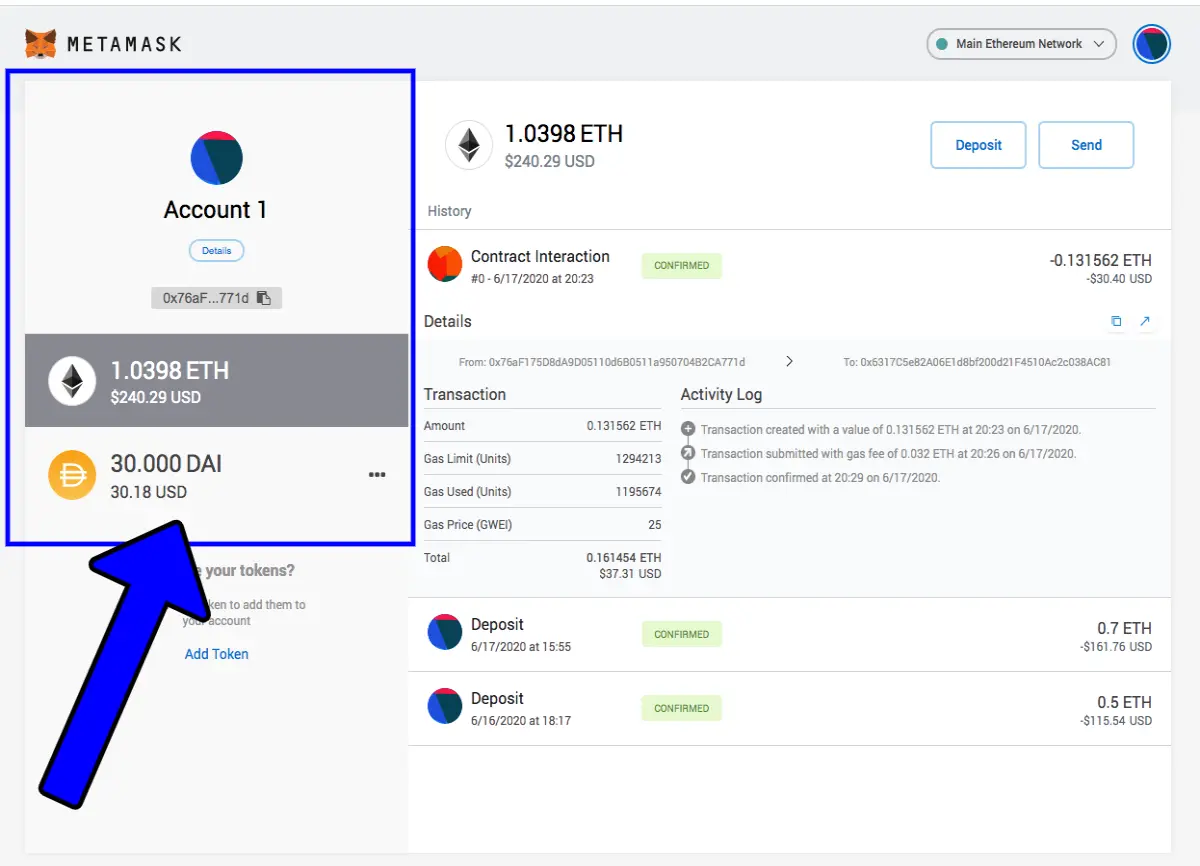Screen dimensions: 1200x866
Task: Click Transaction confirmed at 20:29 entry
Action: (x=820, y=478)
